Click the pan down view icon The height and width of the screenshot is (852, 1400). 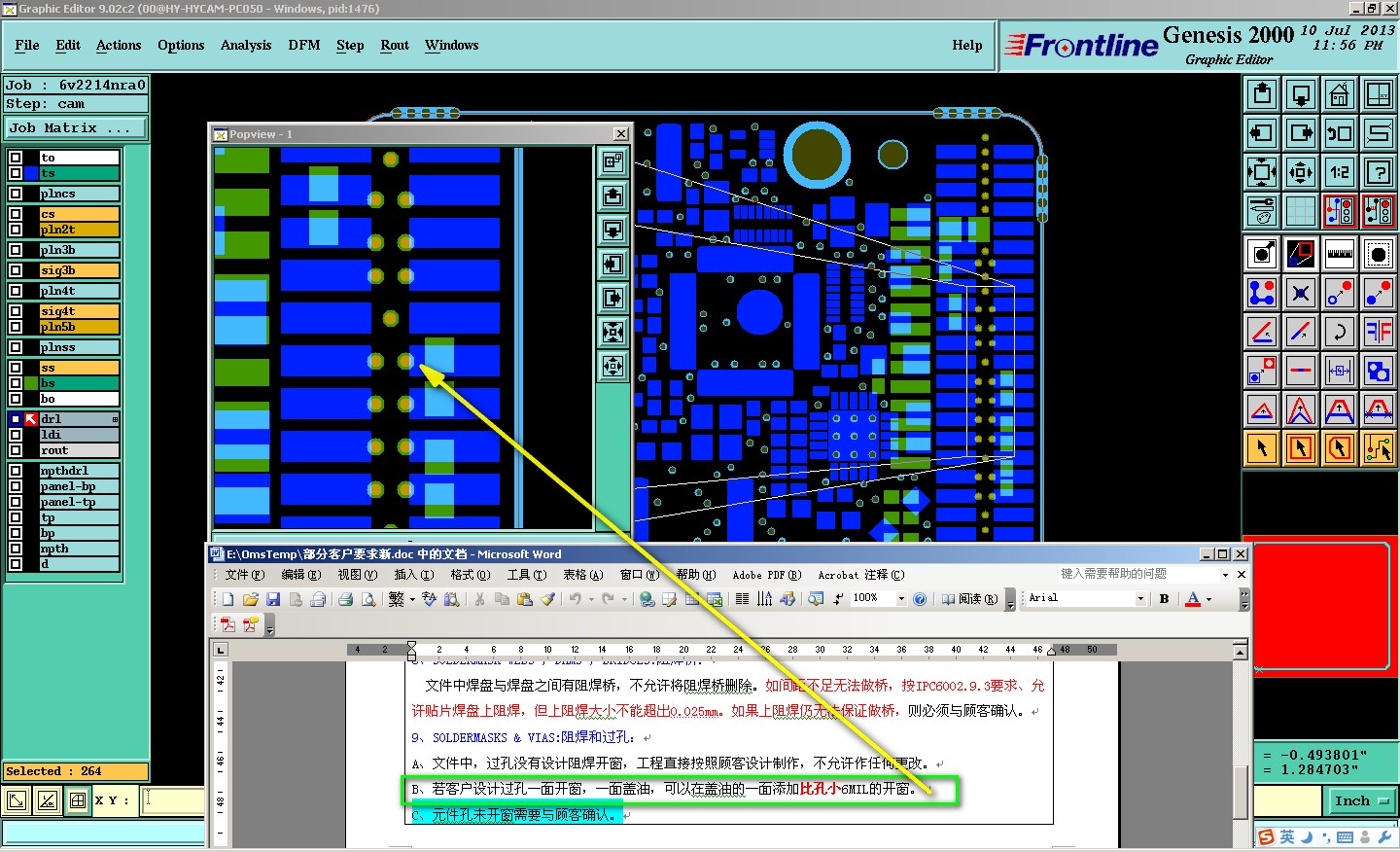point(1301,94)
